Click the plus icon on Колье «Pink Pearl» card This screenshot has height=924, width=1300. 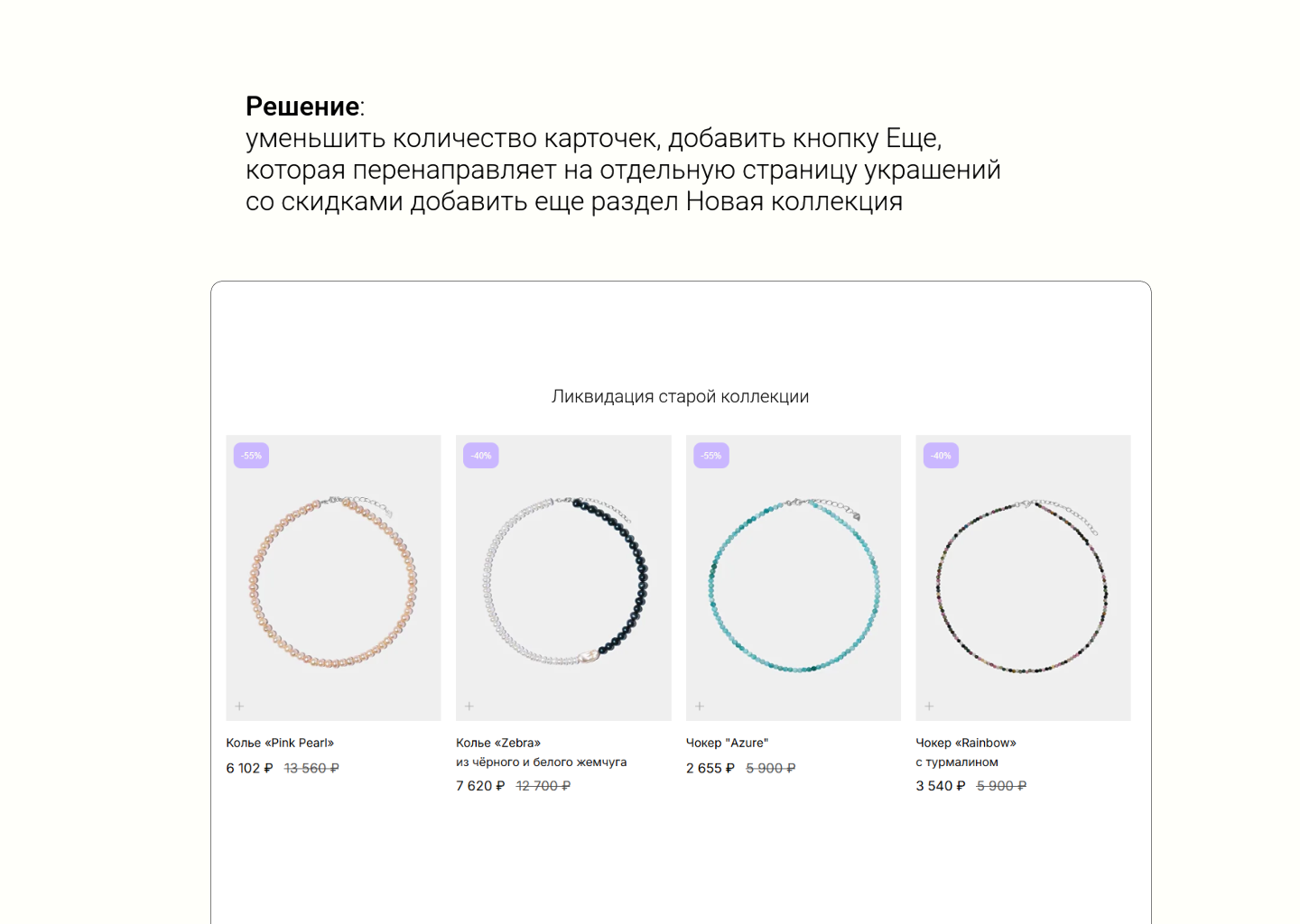(240, 707)
